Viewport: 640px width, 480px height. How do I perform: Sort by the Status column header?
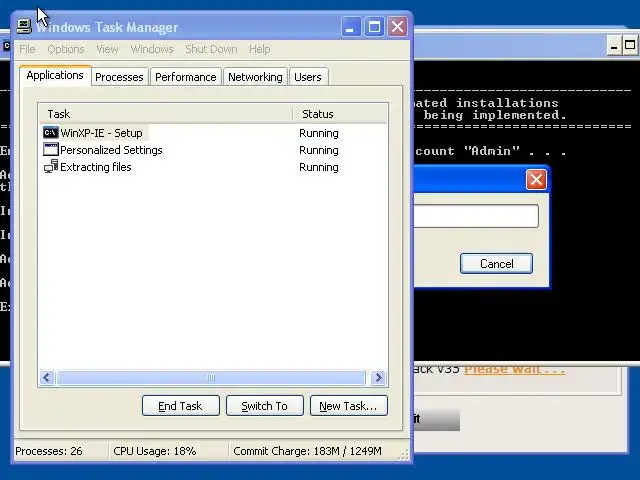click(x=340, y=114)
